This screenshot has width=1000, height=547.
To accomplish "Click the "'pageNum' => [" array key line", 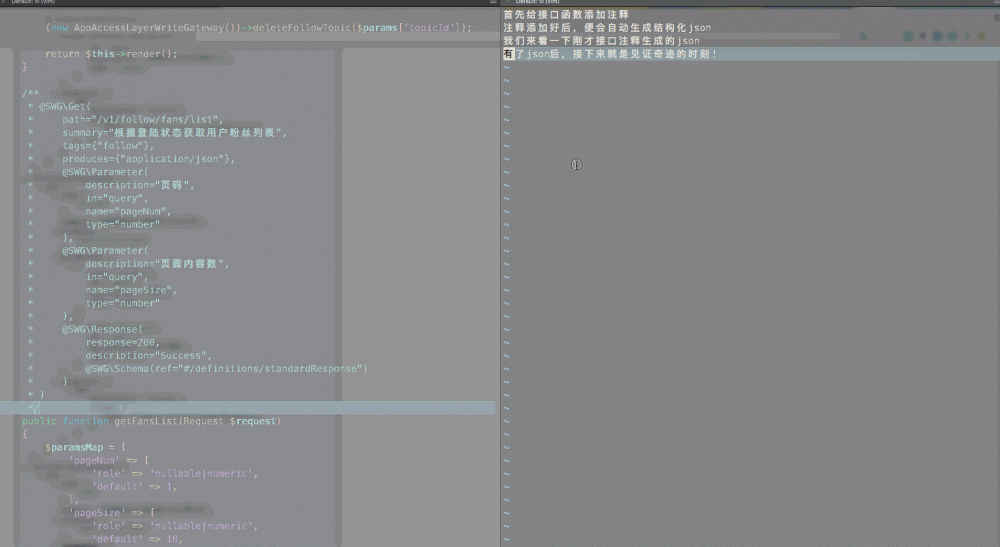I will [x=109, y=460].
